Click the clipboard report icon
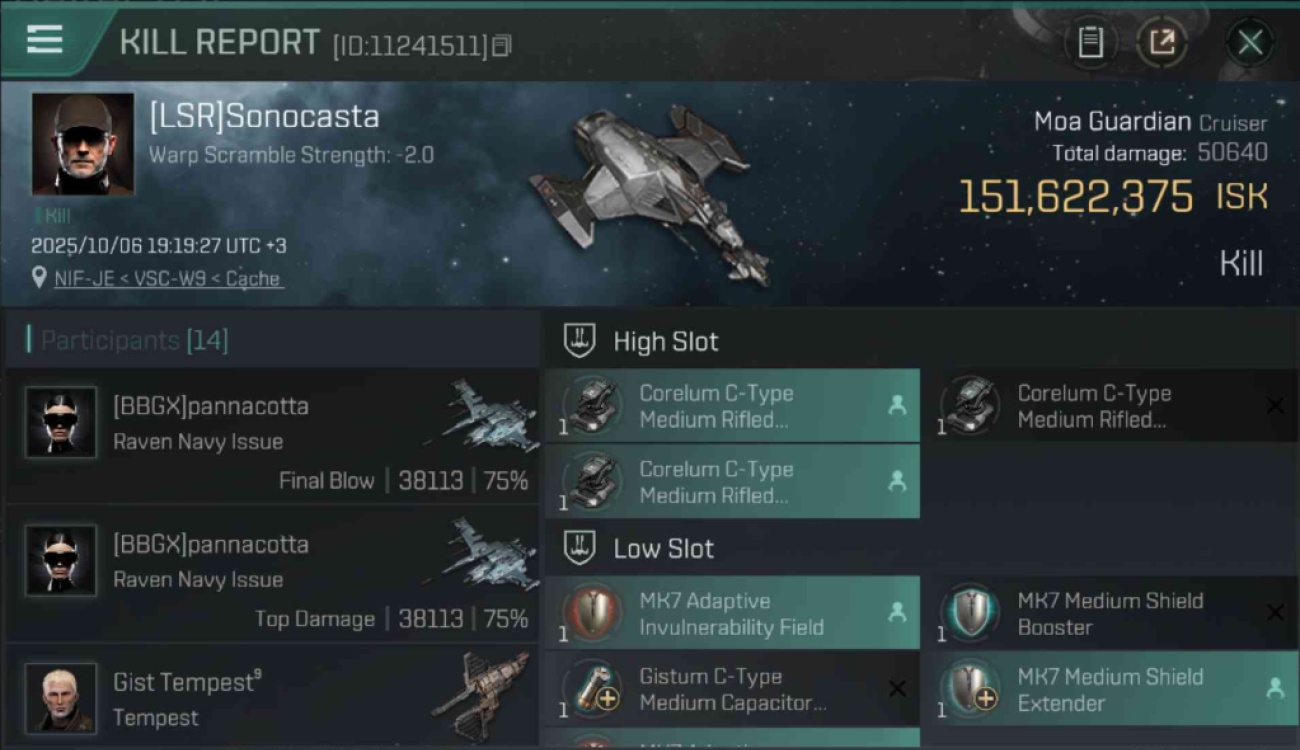The image size is (1300, 750). click(1090, 42)
